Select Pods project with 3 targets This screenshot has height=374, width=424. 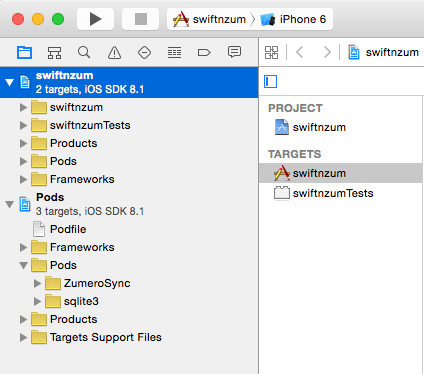129,204
